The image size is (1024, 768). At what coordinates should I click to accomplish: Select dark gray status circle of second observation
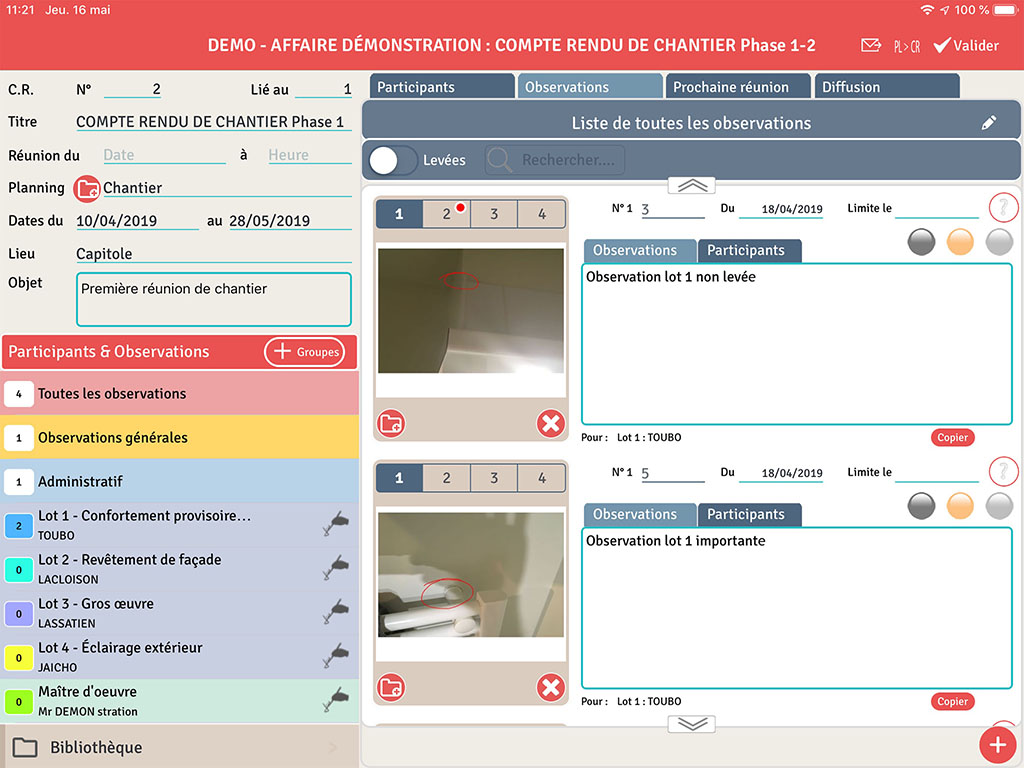pos(921,505)
